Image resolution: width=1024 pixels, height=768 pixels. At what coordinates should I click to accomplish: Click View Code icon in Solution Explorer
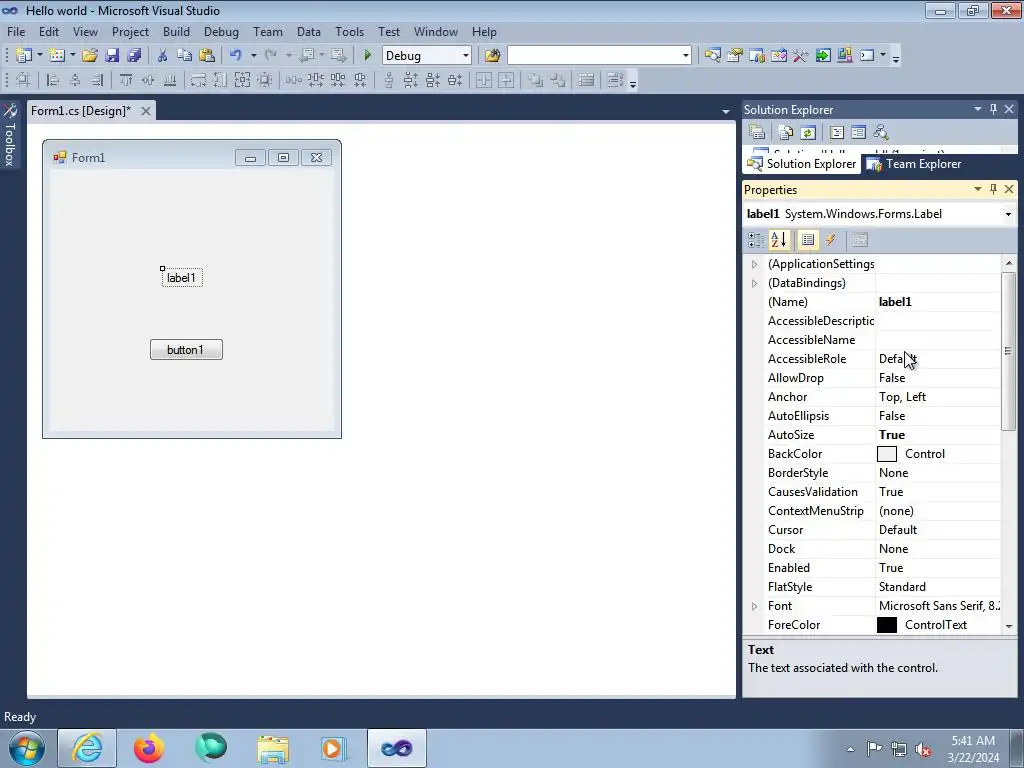tap(837, 133)
